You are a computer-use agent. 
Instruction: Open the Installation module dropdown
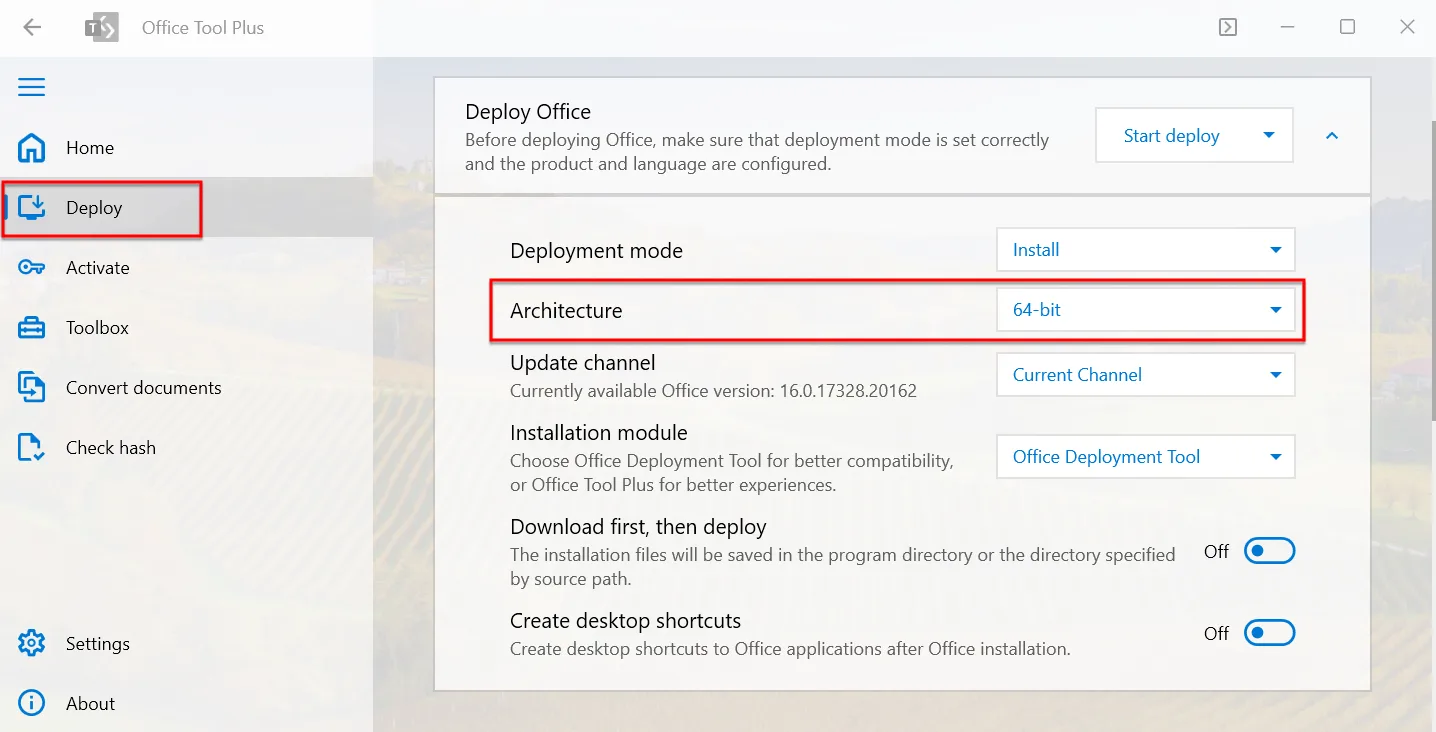pos(1145,457)
